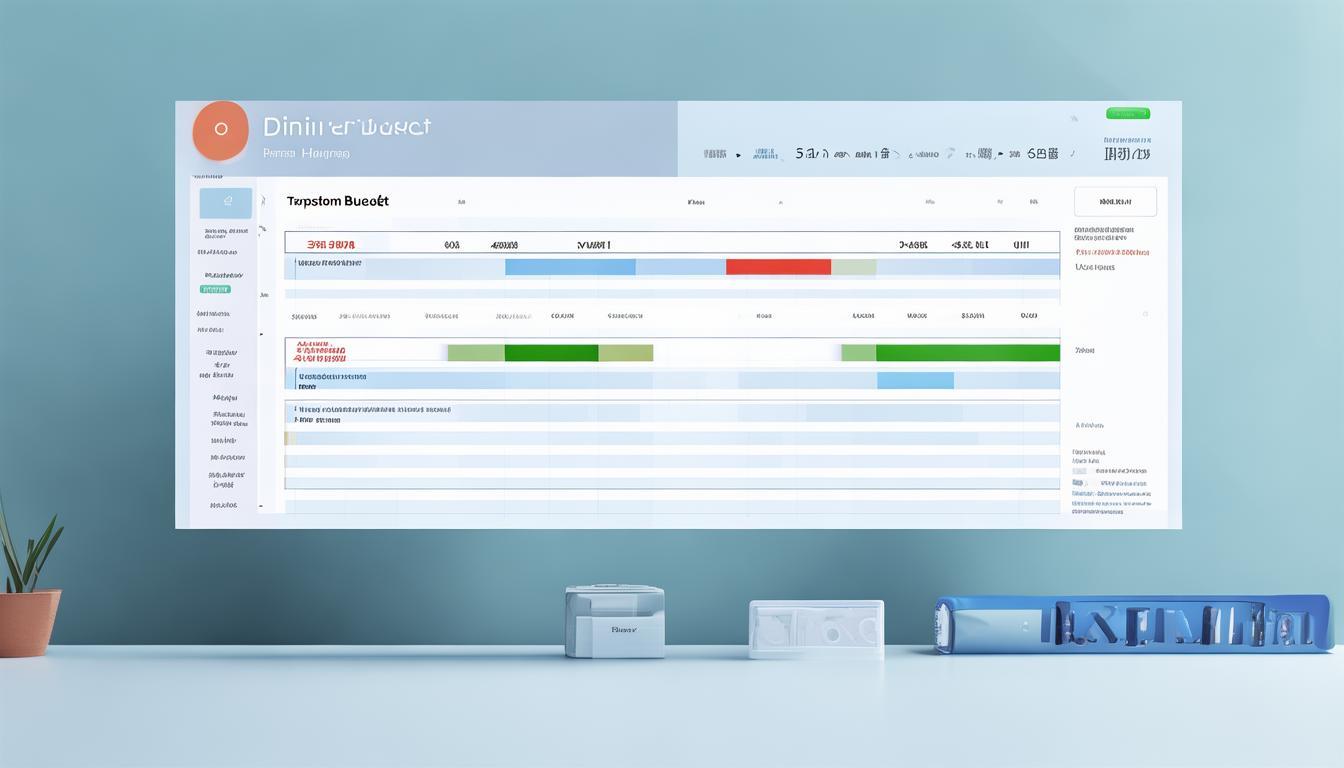The width and height of the screenshot is (1344, 768).
Task: Select the blue bar segment in first row
Action: tap(570, 267)
